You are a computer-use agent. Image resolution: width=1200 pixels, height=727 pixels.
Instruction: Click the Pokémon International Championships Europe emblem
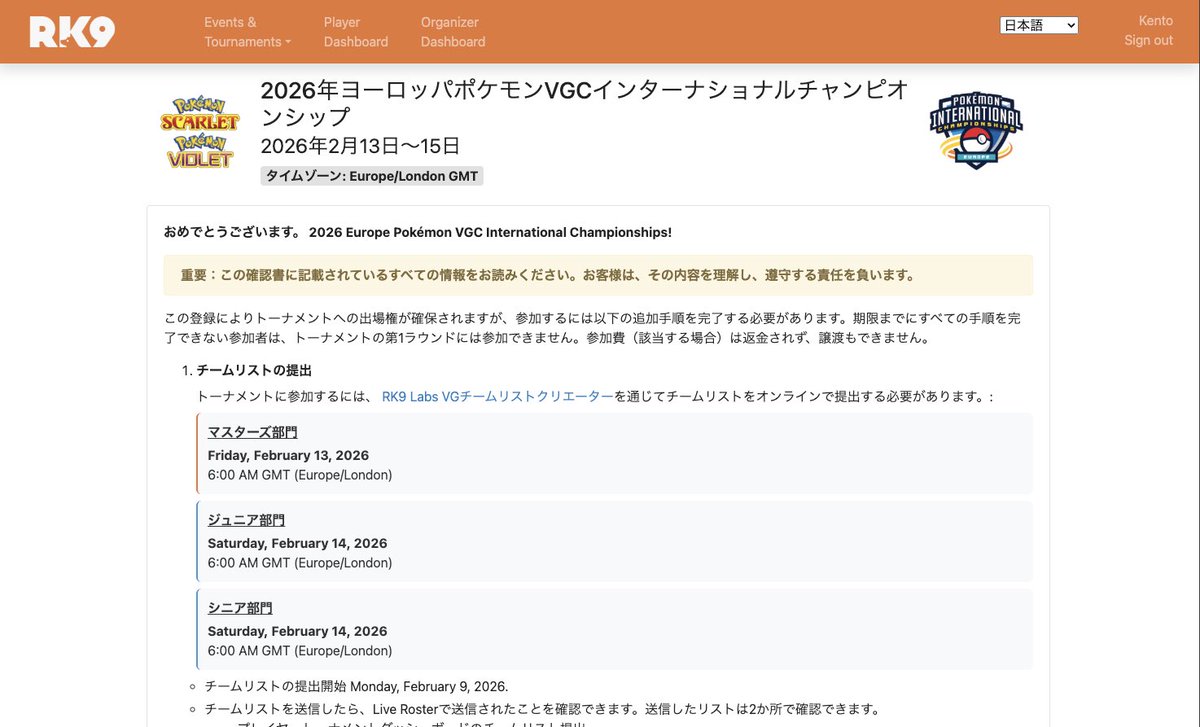click(975, 127)
